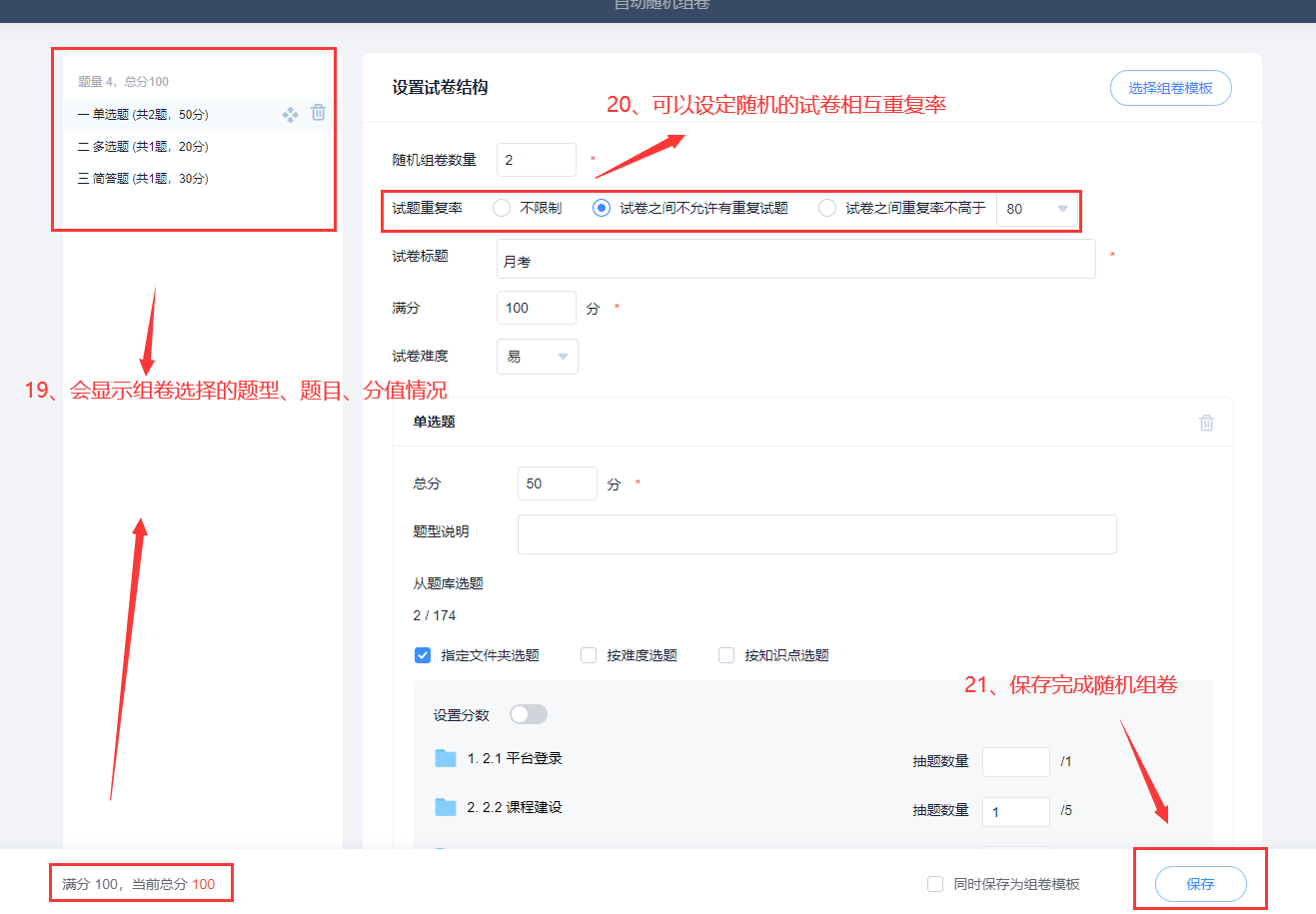Toggle the 设置分数 switch

pyautogui.click(x=529, y=714)
